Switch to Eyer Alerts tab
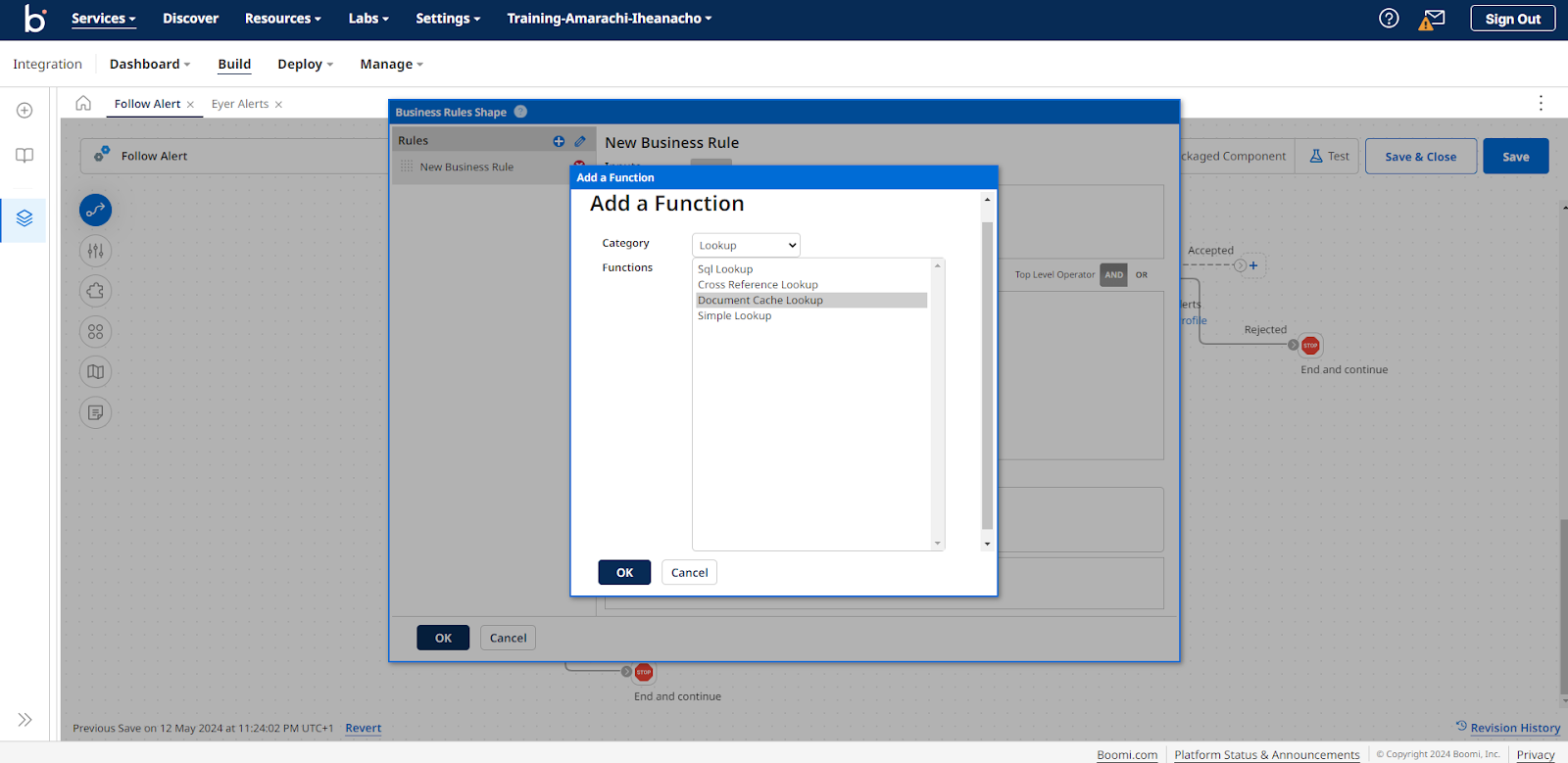 (239, 104)
